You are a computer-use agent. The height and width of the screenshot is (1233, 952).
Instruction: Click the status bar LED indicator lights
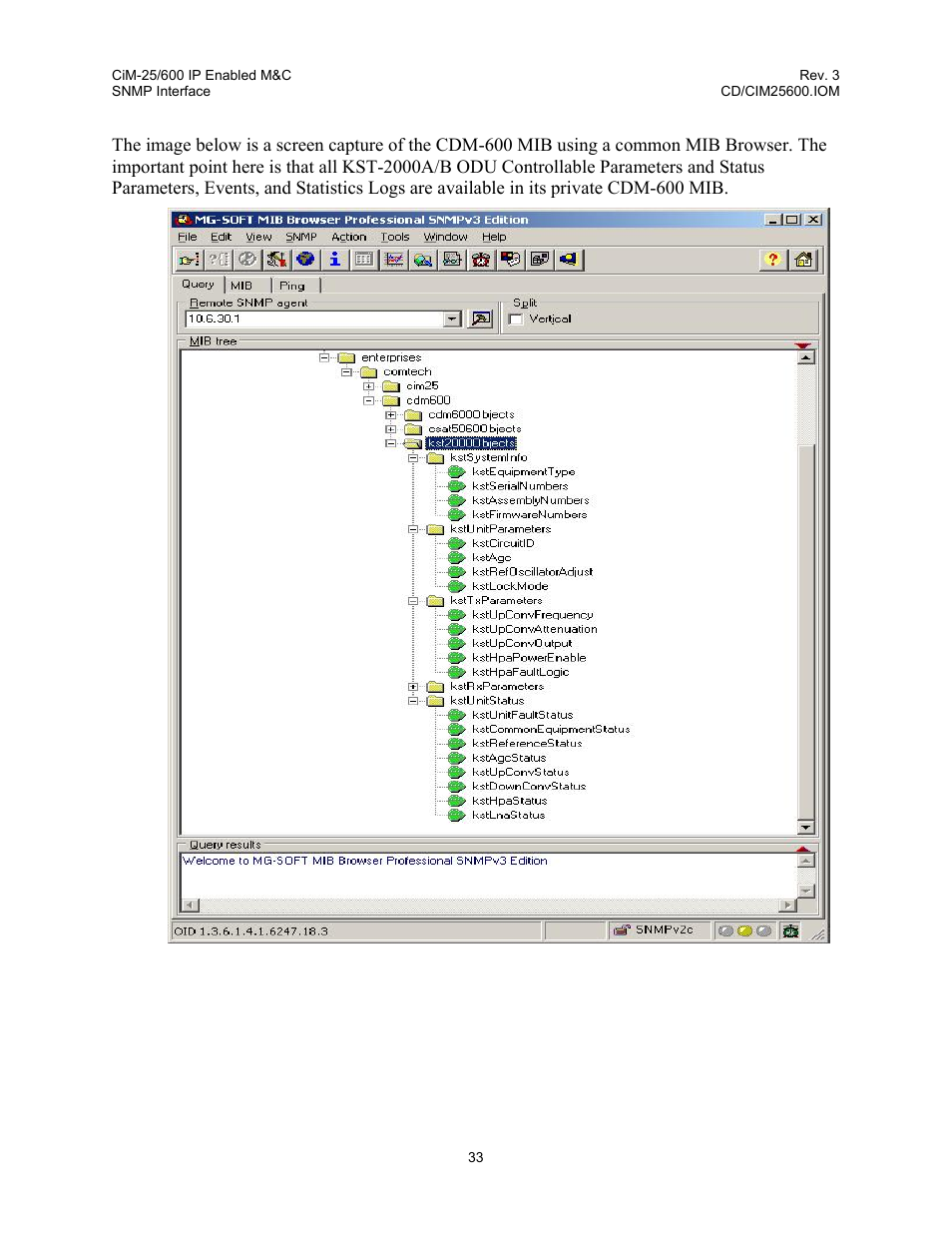744,930
